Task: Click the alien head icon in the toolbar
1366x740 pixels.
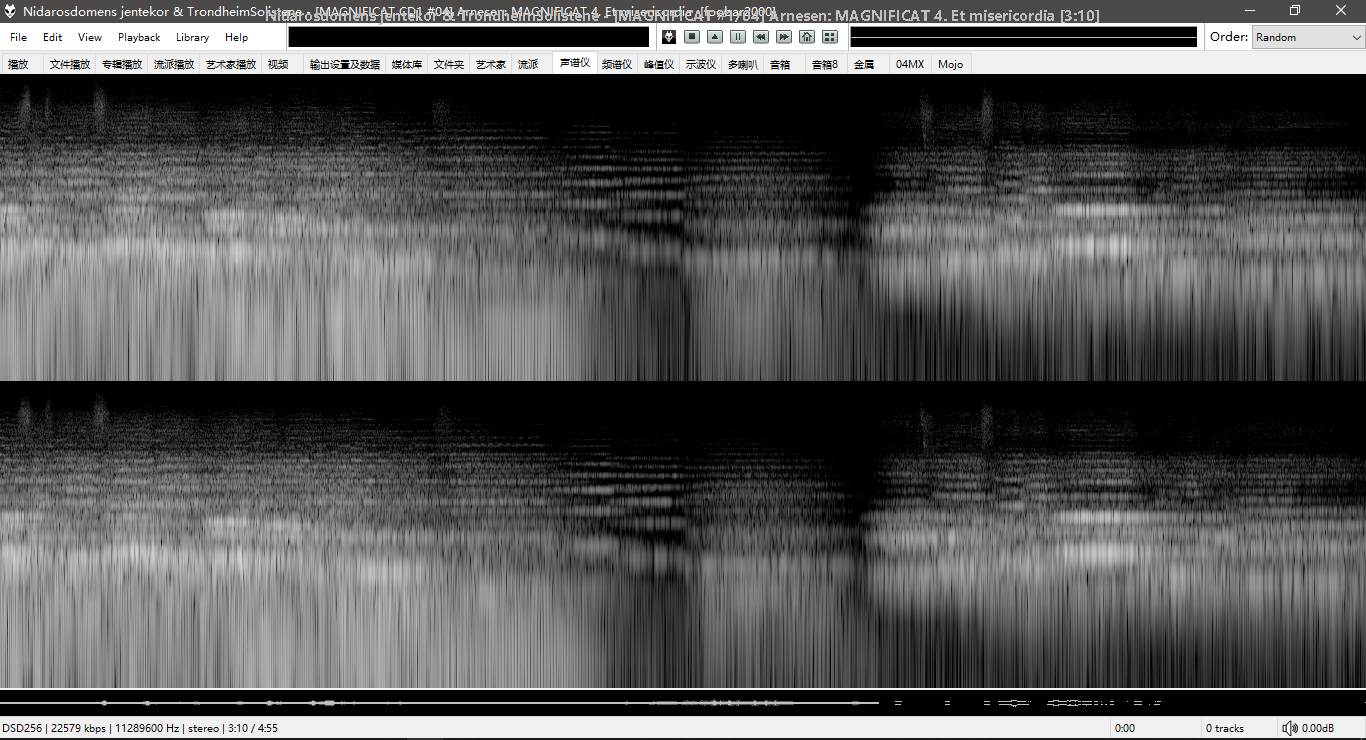Action: click(669, 37)
